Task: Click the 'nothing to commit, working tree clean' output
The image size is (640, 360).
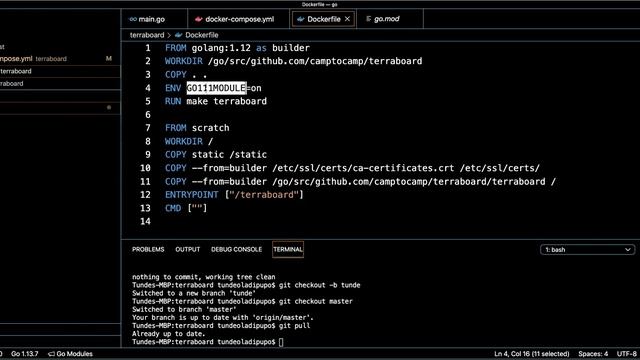Action: coord(203,277)
